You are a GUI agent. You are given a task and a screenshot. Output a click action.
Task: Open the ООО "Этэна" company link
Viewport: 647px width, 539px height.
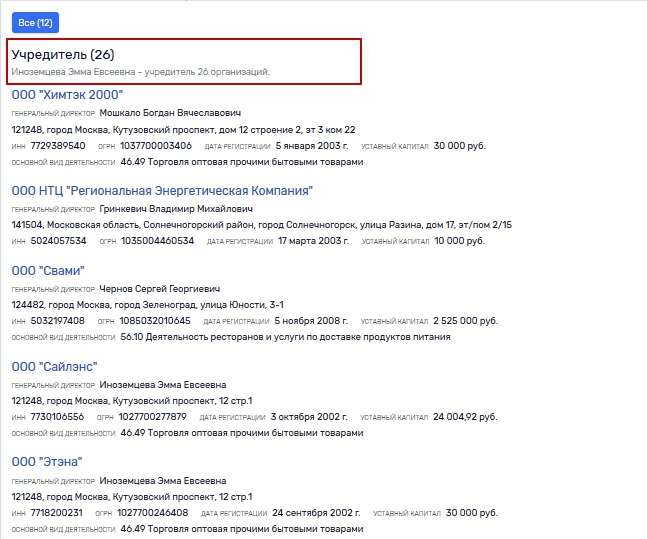pos(47,462)
